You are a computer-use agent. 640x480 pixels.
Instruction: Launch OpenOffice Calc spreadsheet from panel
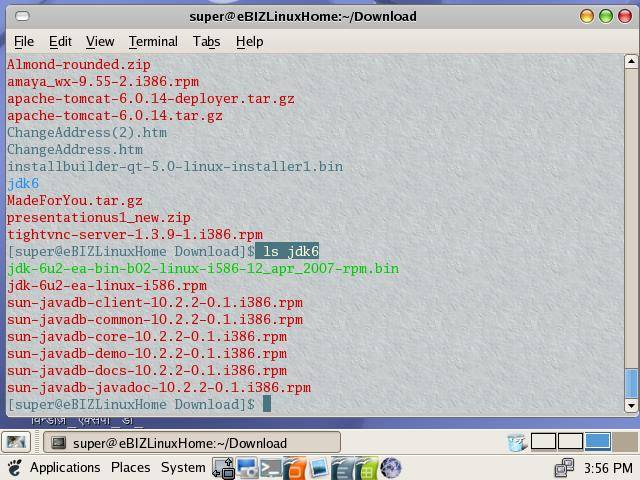(367, 467)
